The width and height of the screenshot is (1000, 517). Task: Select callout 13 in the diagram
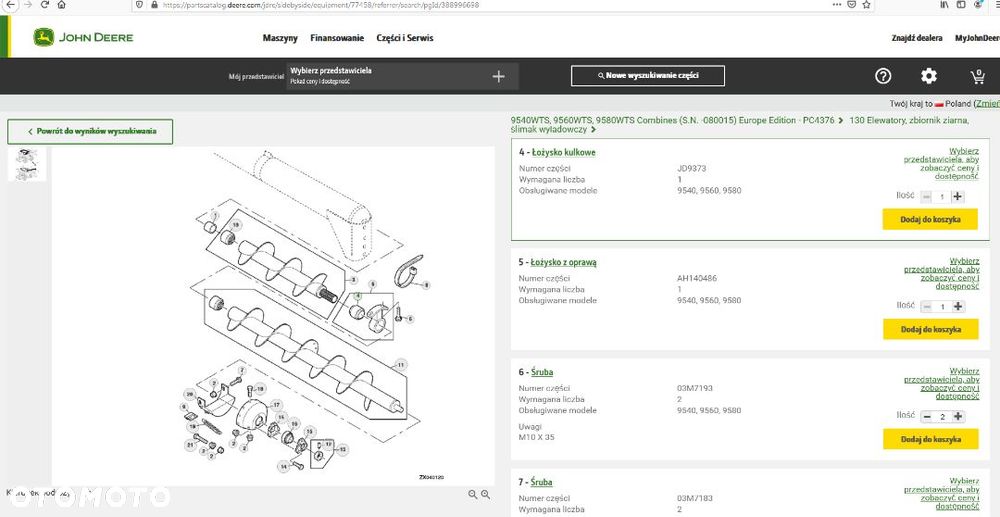point(342,450)
